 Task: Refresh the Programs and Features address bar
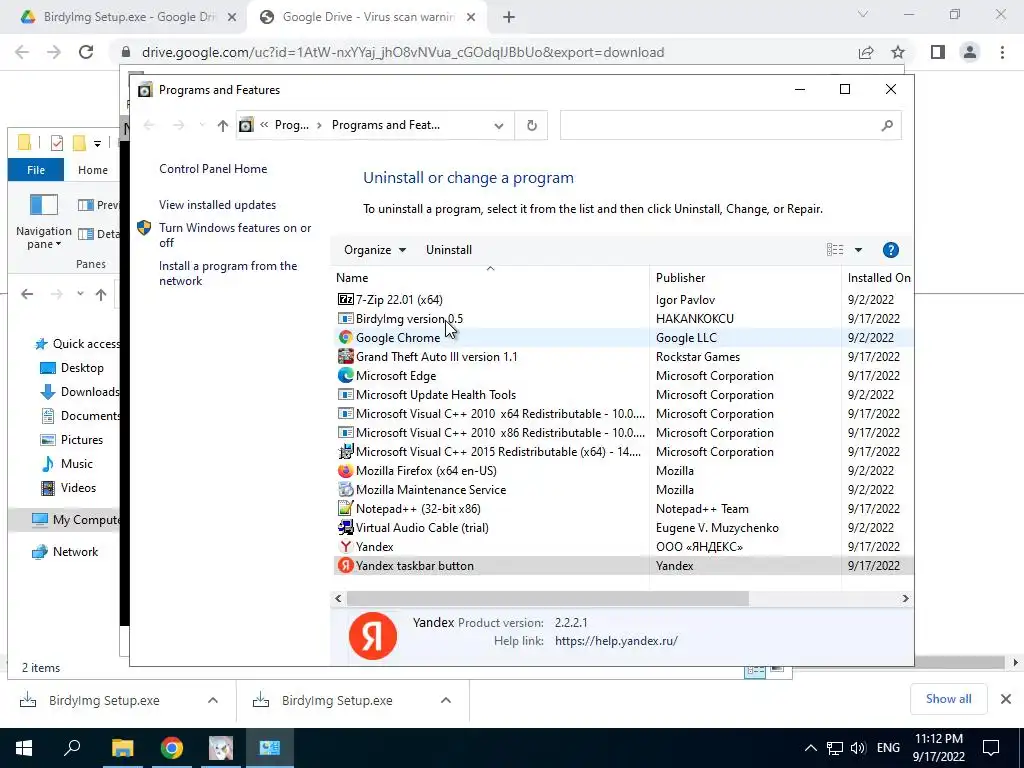[x=532, y=125]
